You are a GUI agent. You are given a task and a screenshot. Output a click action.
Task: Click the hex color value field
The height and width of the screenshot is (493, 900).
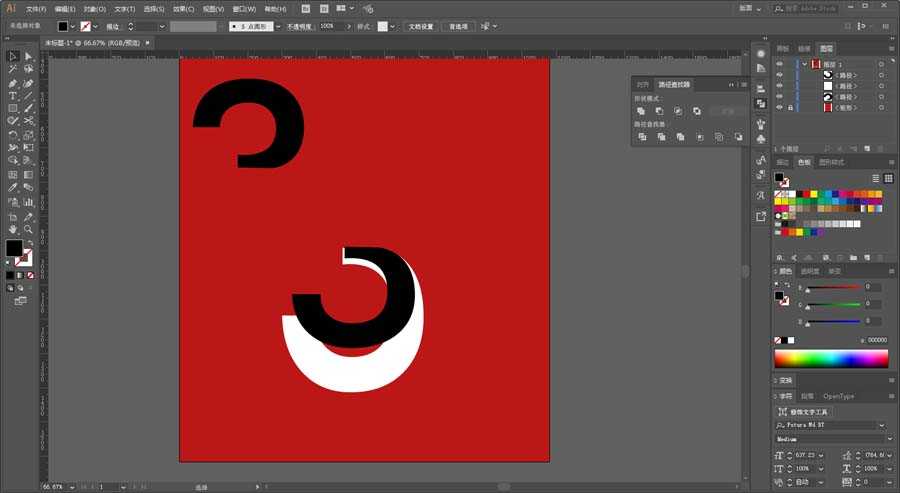[x=875, y=340]
